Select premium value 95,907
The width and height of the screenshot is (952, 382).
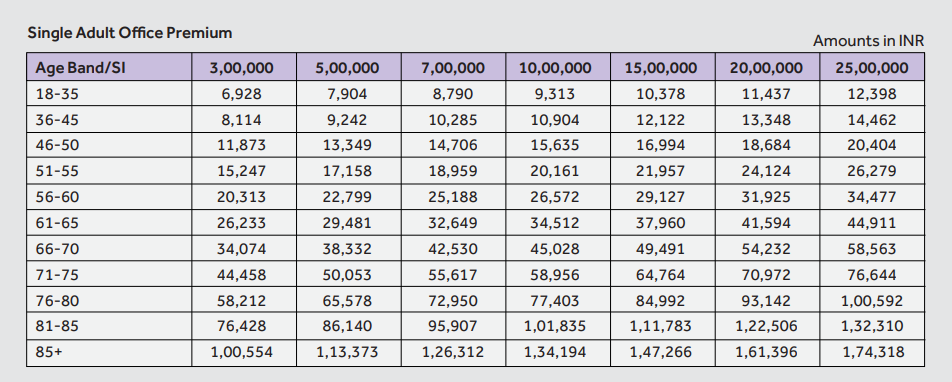click(x=453, y=326)
